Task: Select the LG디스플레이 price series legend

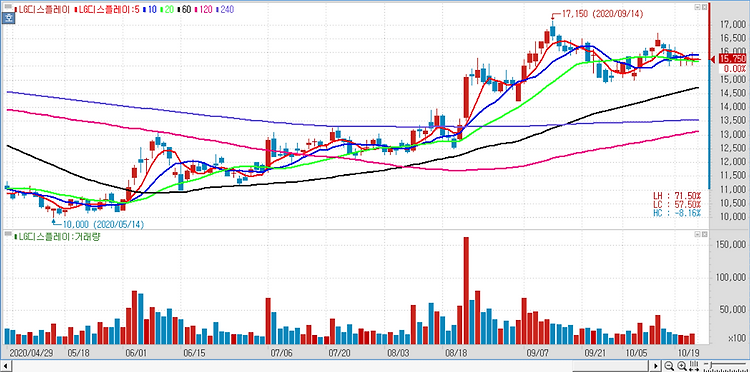Action: pyautogui.click(x=43, y=9)
